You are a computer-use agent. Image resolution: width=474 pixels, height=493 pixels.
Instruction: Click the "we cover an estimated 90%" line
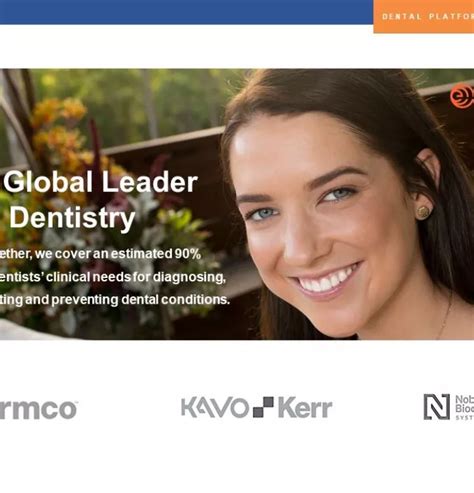click(x=118, y=254)
